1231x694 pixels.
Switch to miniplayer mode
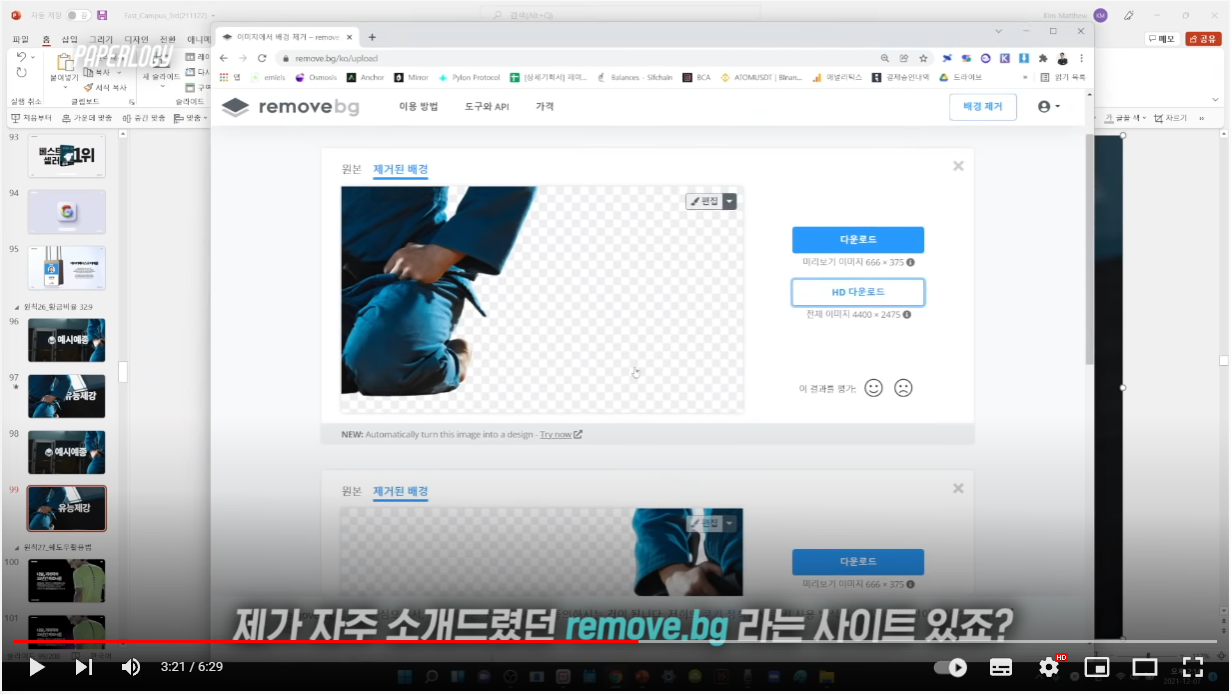click(x=1097, y=667)
